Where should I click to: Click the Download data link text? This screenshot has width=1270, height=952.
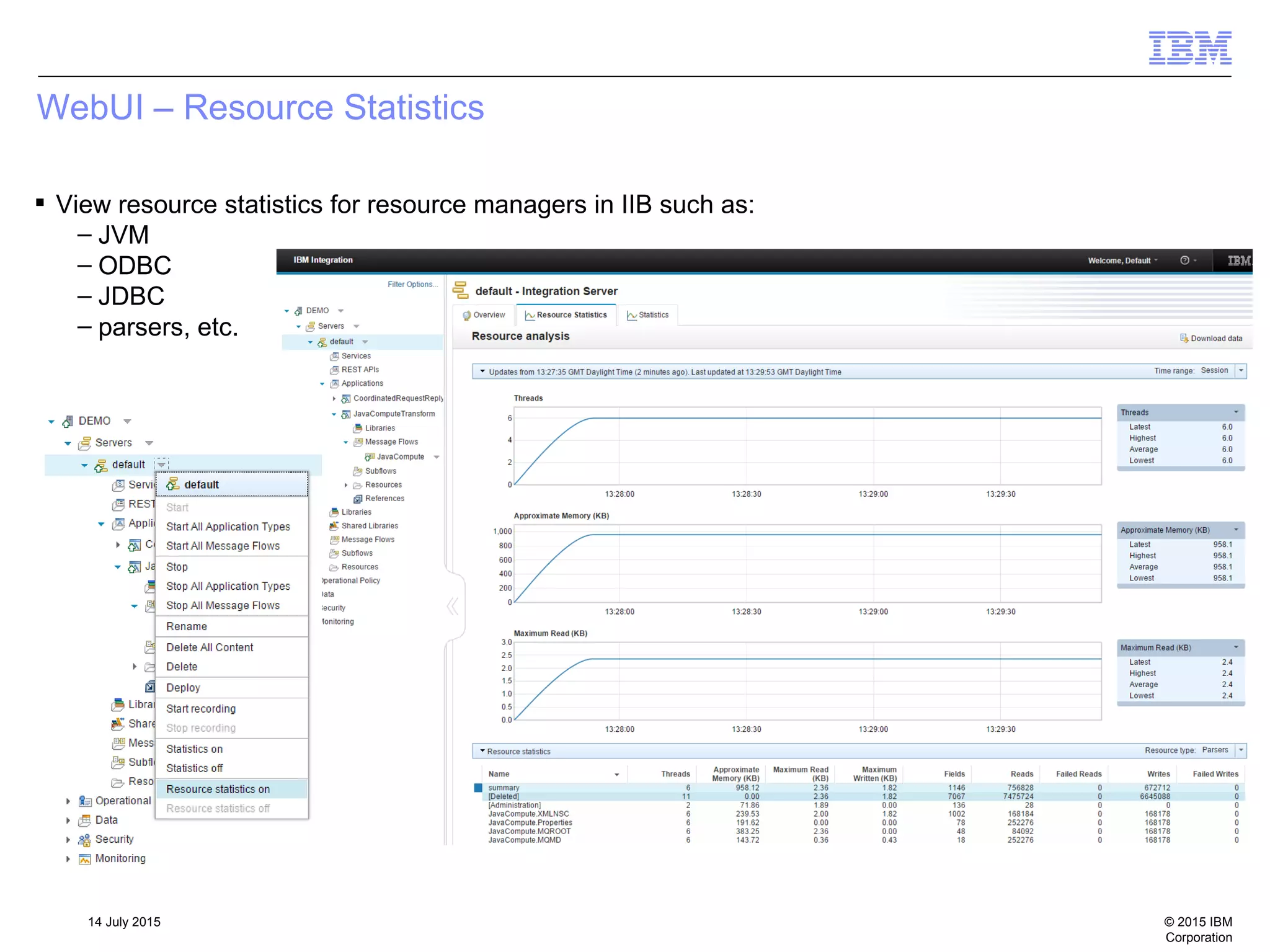point(1216,339)
